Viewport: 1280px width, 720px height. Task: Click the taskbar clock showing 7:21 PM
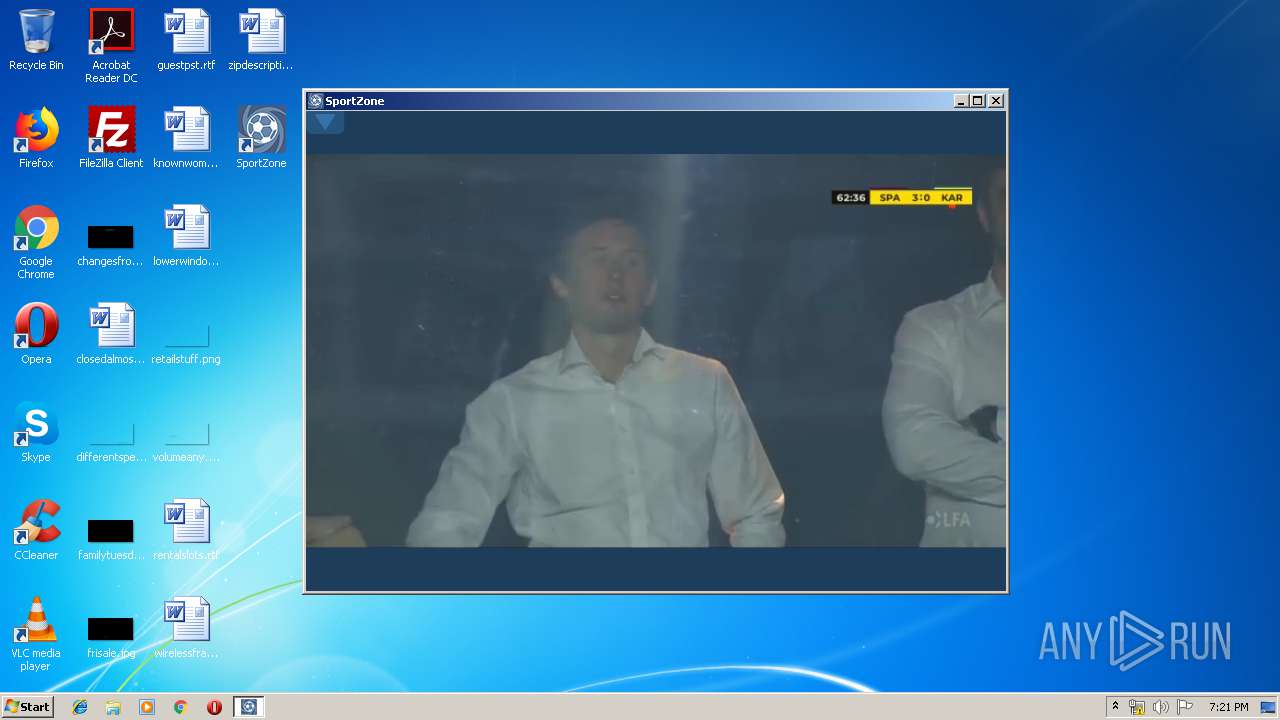[1228, 707]
